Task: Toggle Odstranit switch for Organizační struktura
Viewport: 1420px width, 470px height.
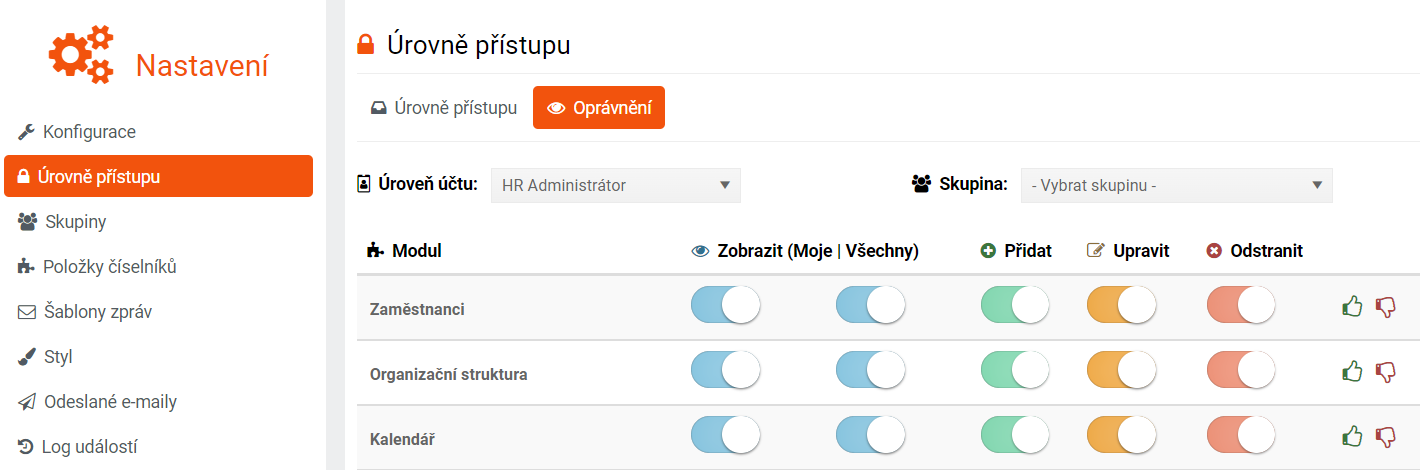Action: 1241,370
